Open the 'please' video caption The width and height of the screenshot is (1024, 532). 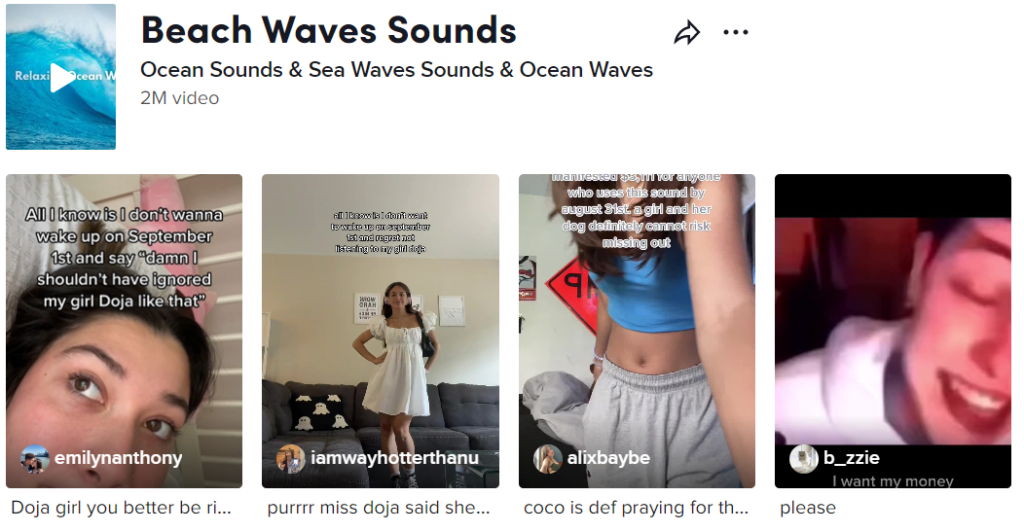808,509
